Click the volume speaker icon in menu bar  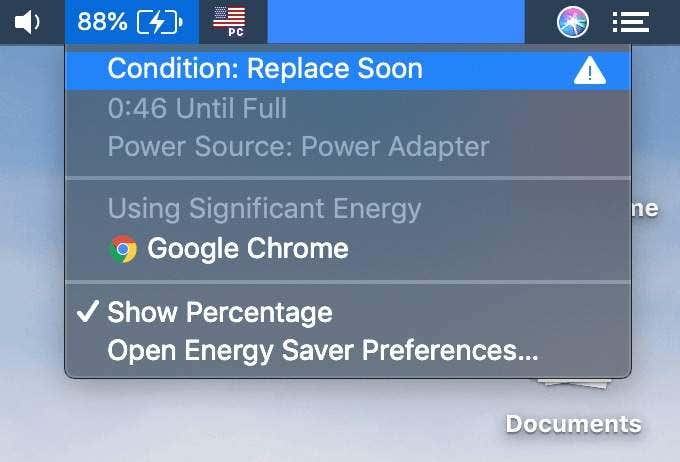click(27, 22)
